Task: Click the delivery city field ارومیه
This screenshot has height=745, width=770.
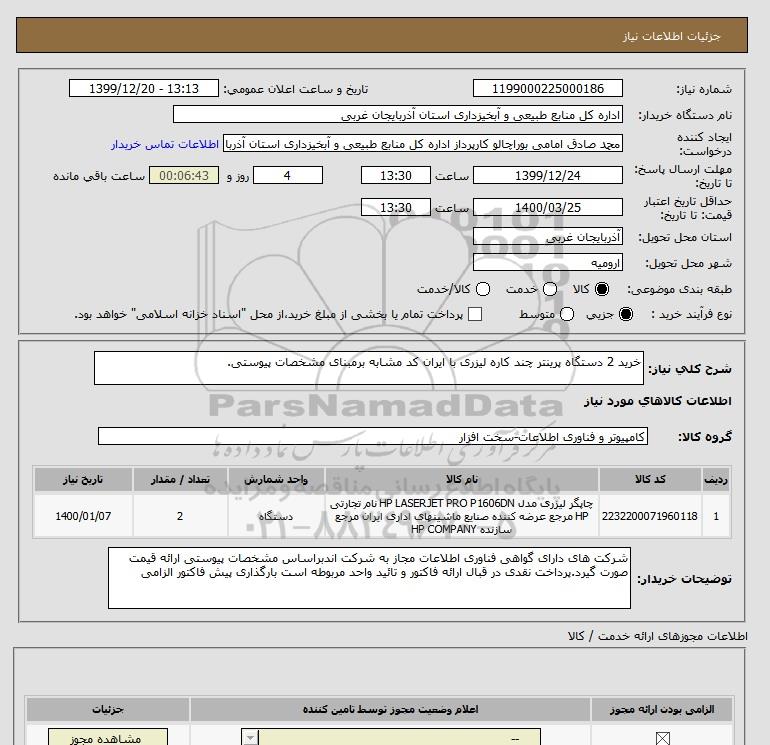Action: tap(548, 263)
